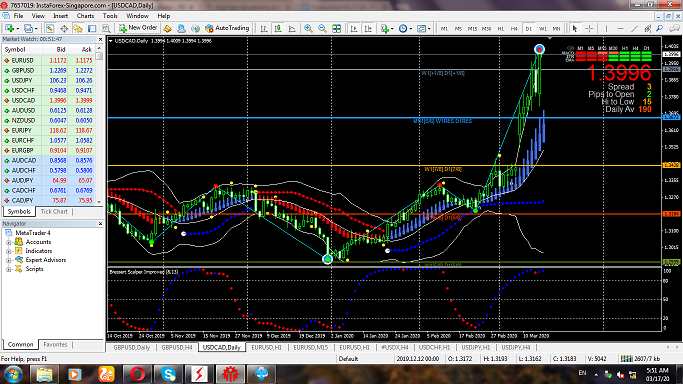The width and height of the screenshot is (683, 384).
Task: Select EURUSD row in Market Watch
Action: click(x=48, y=61)
